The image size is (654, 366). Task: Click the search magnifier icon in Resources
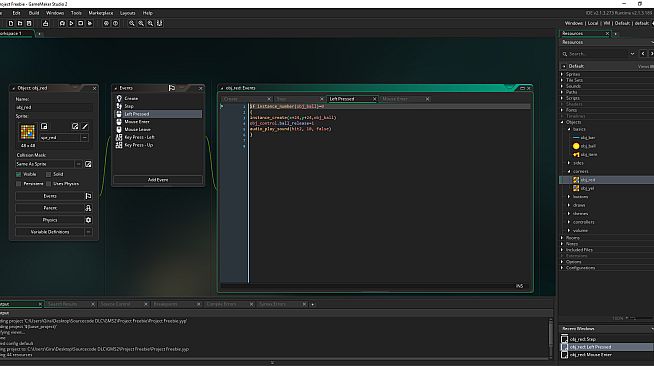[565, 54]
